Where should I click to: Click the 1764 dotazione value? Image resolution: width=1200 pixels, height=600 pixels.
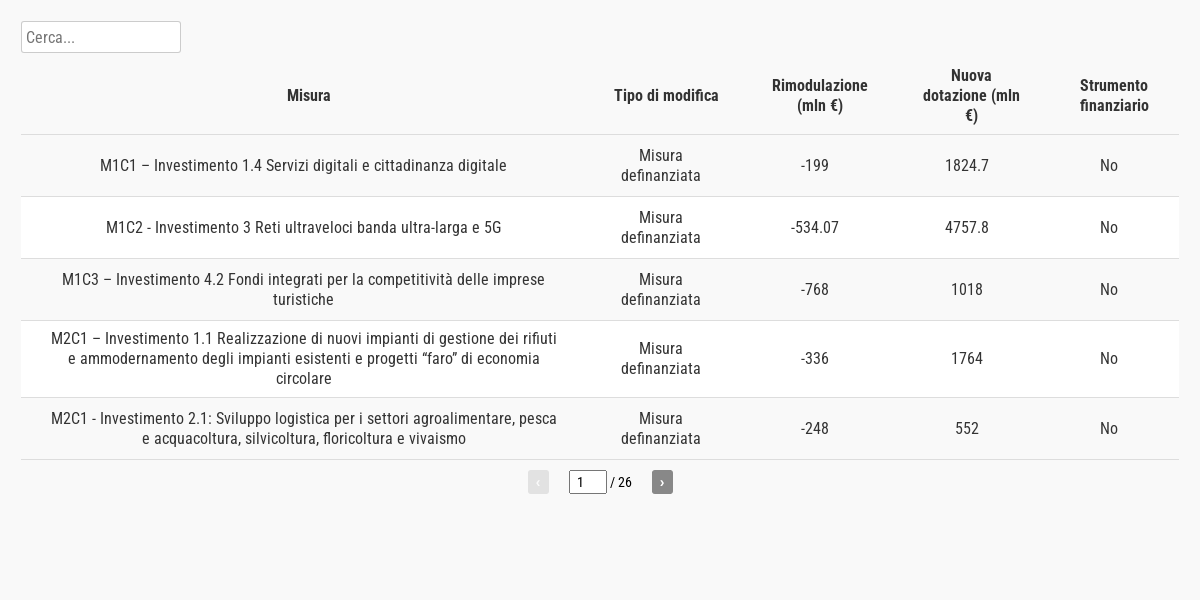[967, 359]
